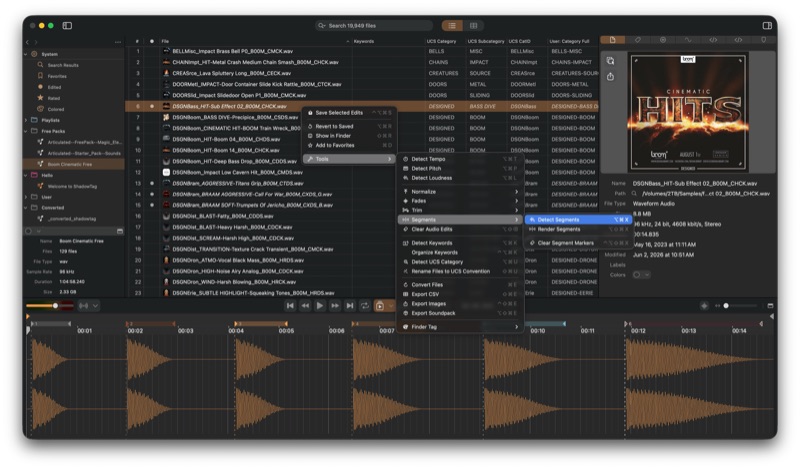This screenshot has width=800, height=469.
Task: Open Search Results in the sidebar
Action: click(63, 65)
